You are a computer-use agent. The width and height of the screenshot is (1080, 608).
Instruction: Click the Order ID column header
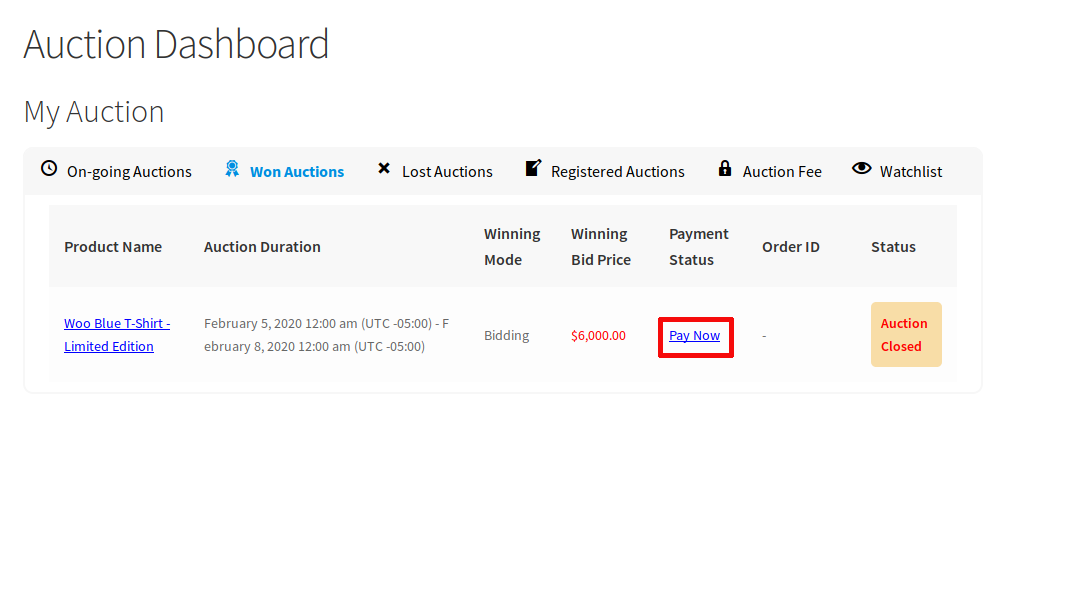pyautogui.click(x=790, y=247)
